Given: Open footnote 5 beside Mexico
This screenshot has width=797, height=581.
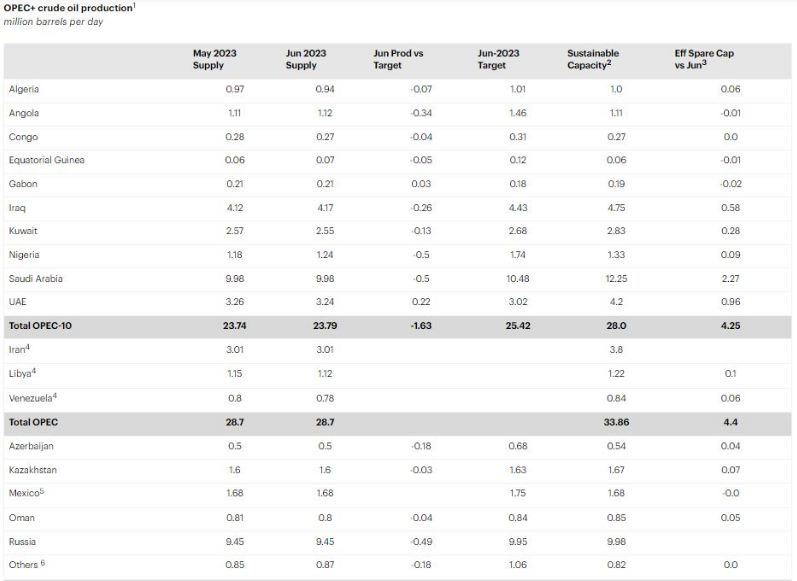Looking at the screenshot, I should pos(44,491).
